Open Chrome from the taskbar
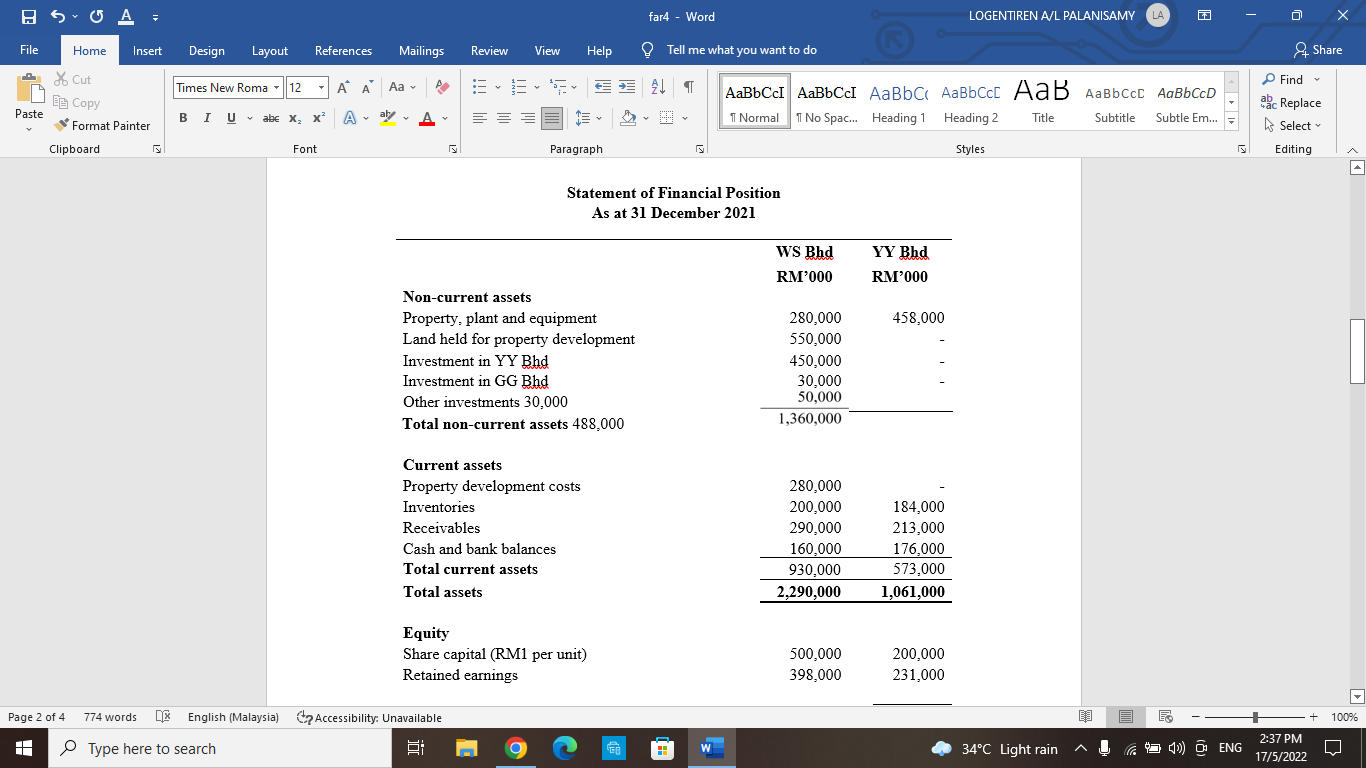The height and width of the screenshot is (768, 1366). pos(515,748)
